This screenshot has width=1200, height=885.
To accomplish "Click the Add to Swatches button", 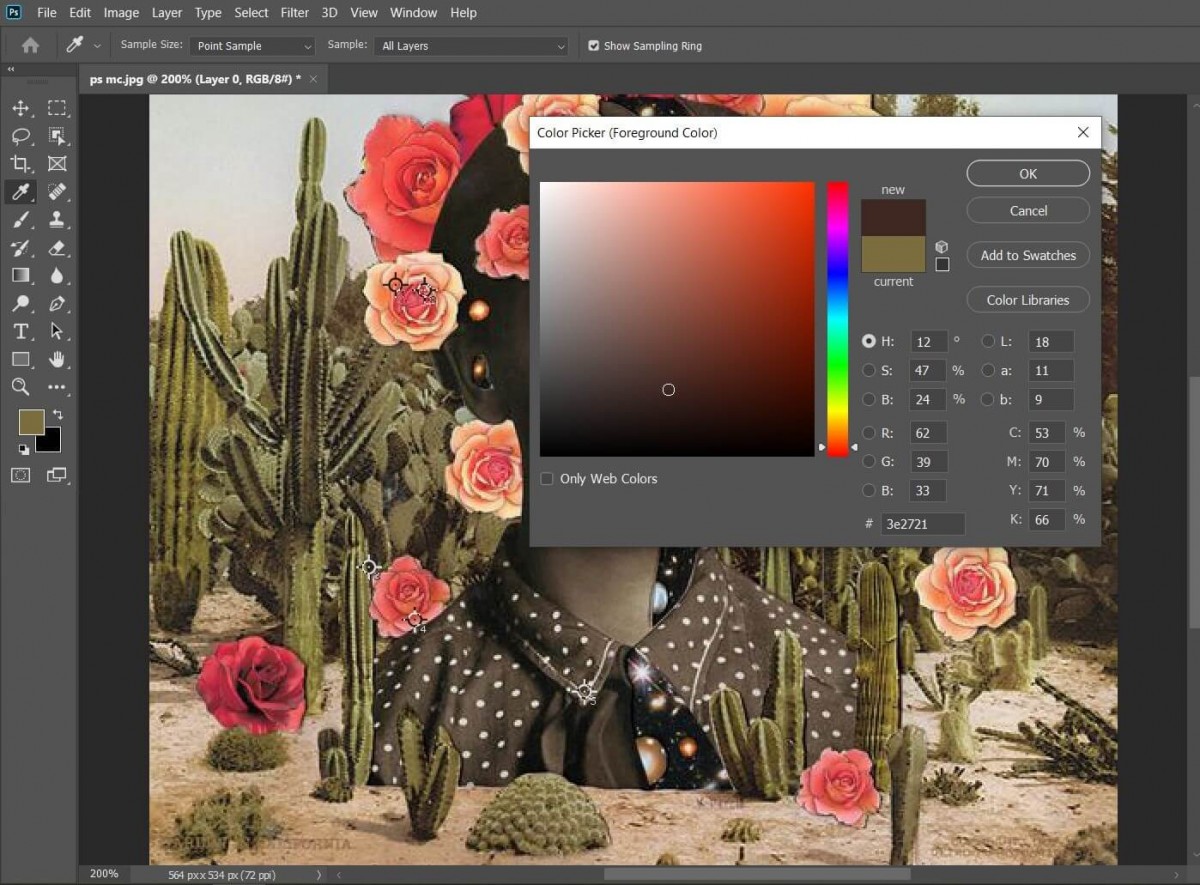I will (1027, 255).
